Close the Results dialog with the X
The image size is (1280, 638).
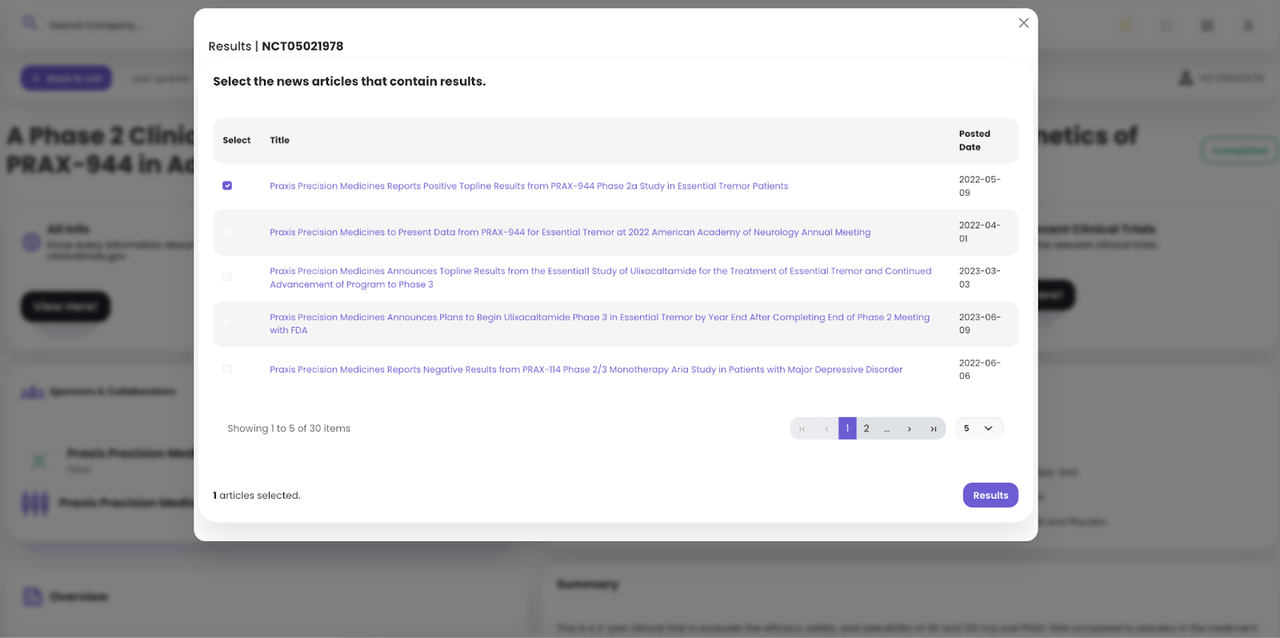[x=1023, y=23]
